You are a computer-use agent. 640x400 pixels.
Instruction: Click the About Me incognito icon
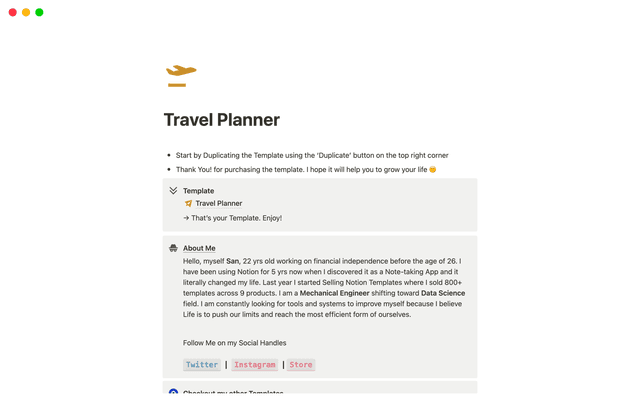tap(173, 248)
